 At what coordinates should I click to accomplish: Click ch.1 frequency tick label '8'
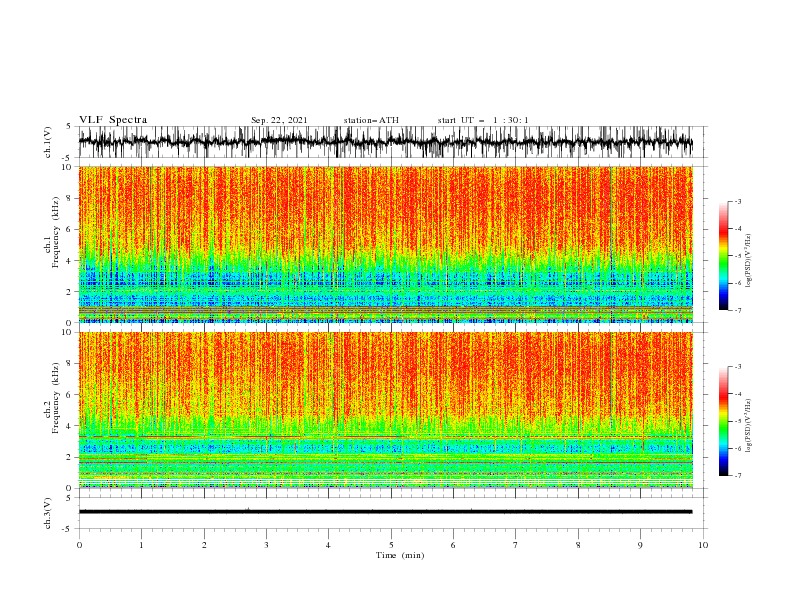[70, 198]
